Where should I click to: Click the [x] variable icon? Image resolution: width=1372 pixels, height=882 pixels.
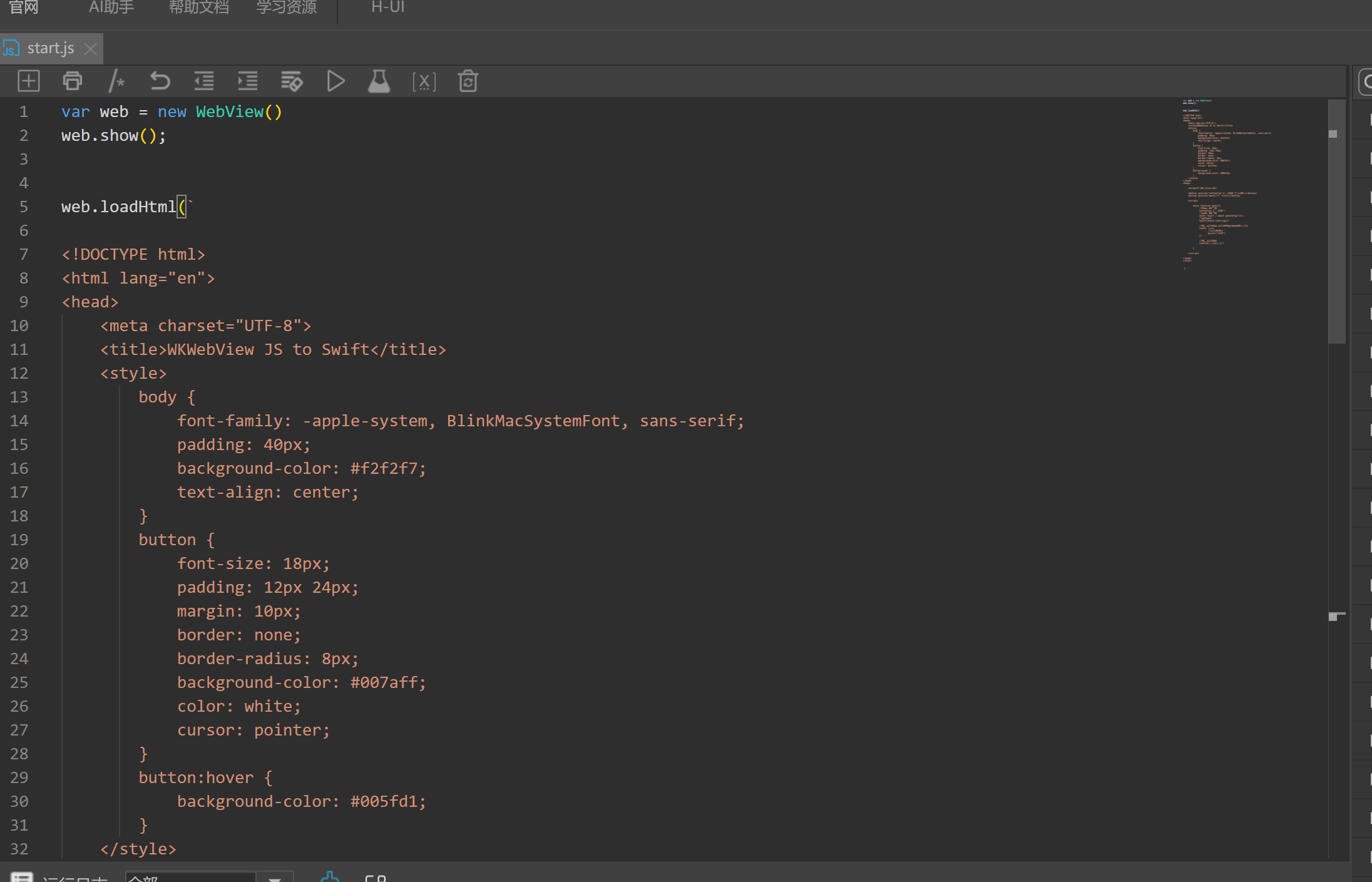(x=424, y=81)
